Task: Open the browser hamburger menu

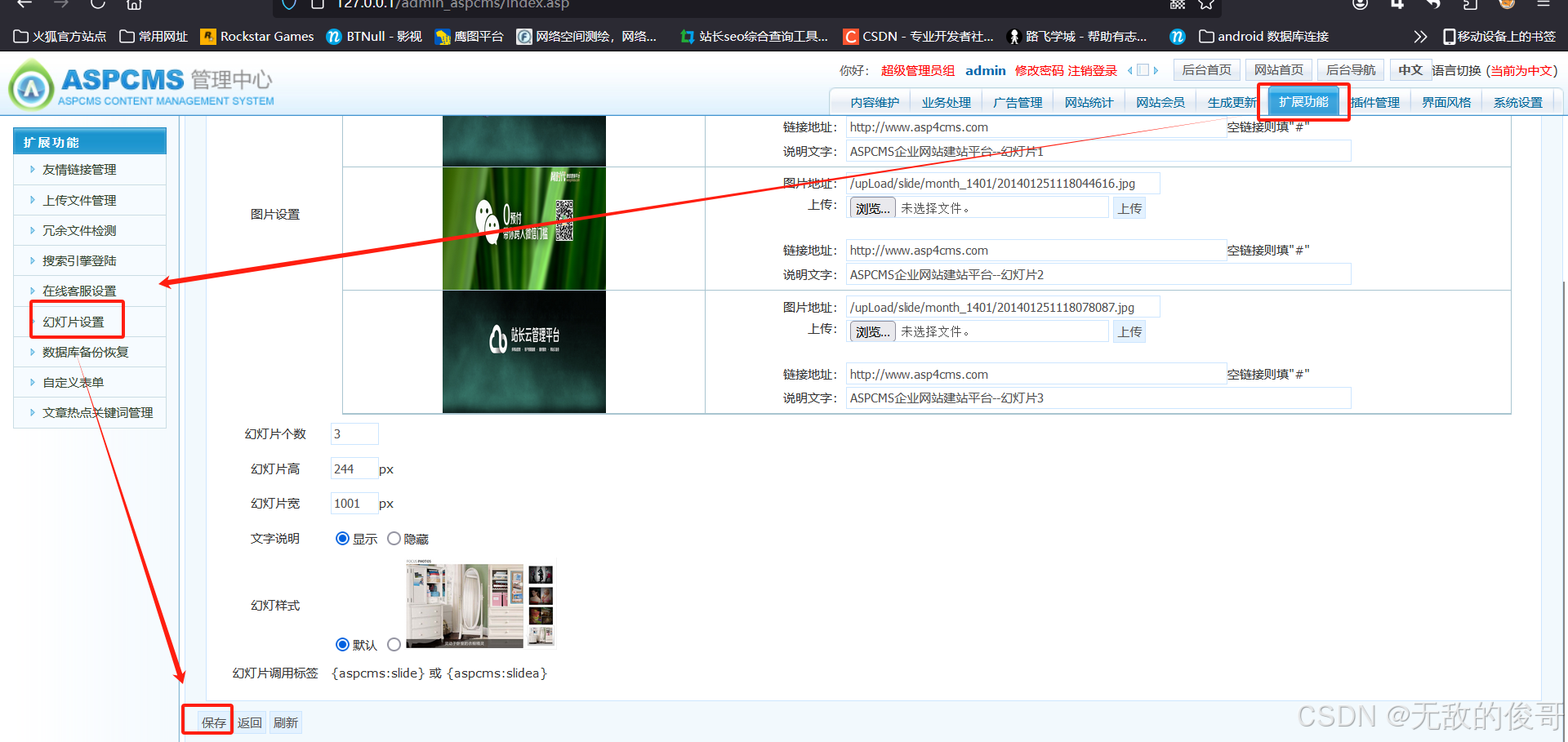Action: coord(1545,5)
